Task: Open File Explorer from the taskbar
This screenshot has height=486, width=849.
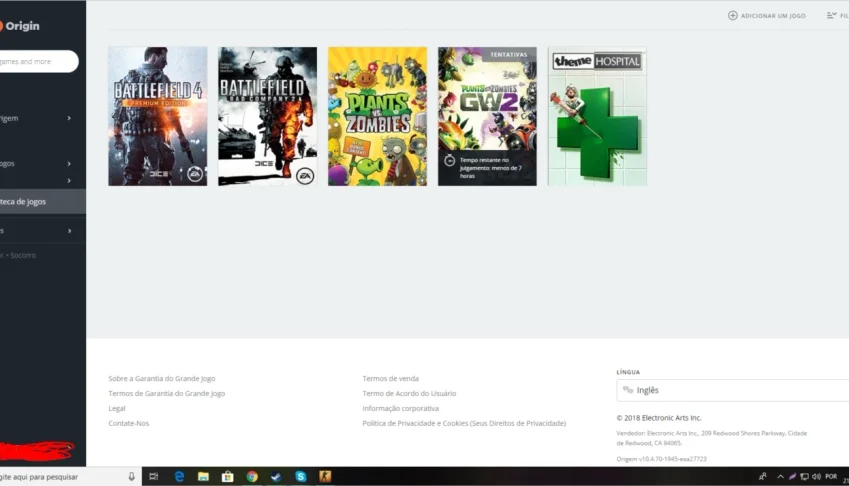Action: [203, 477]
